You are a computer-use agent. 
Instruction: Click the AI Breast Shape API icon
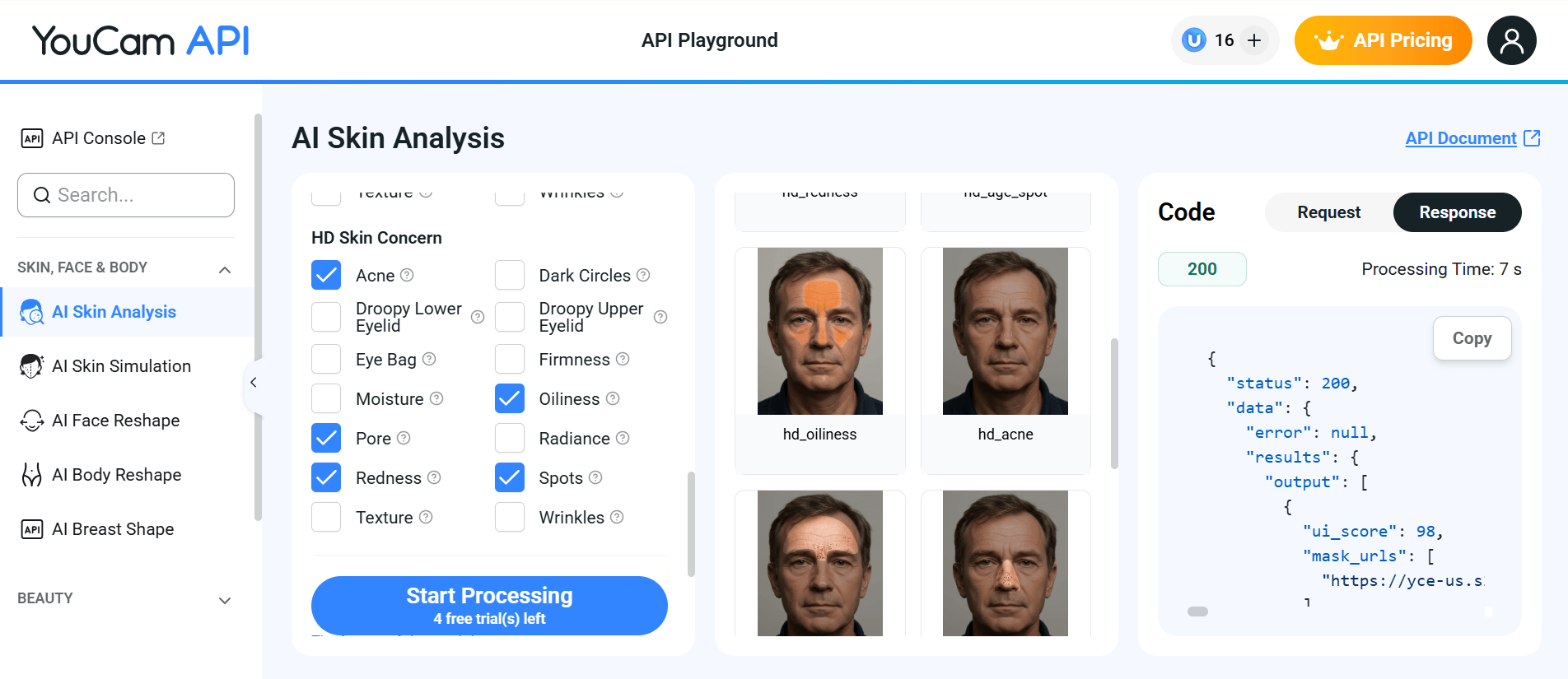(32, 529)
